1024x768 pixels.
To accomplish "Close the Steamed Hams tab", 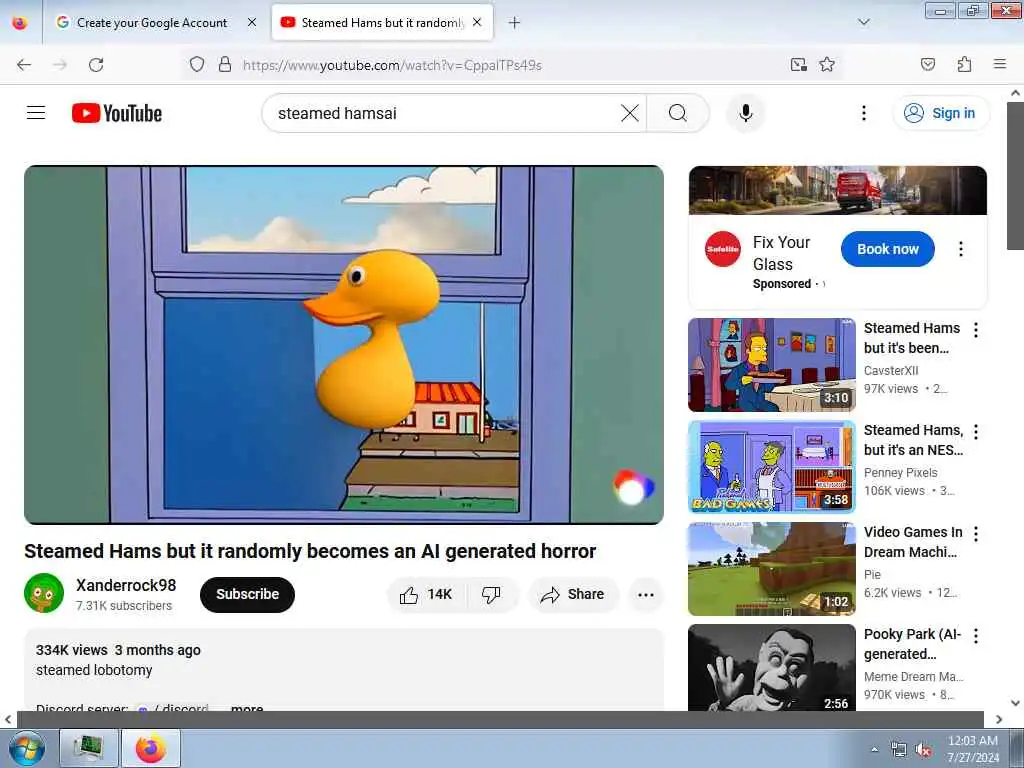I will (477, 23).
